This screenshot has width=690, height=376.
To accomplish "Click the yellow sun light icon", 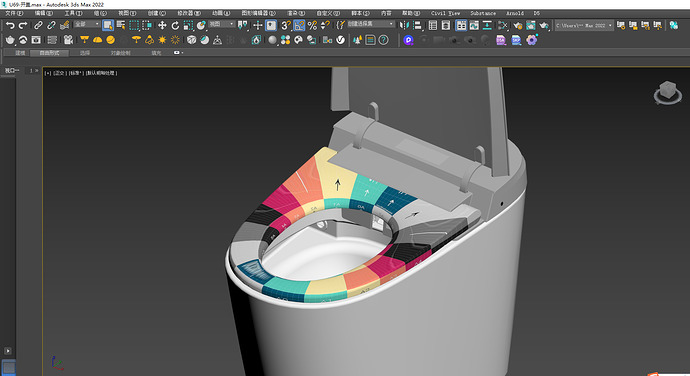I will coord(162,40).
